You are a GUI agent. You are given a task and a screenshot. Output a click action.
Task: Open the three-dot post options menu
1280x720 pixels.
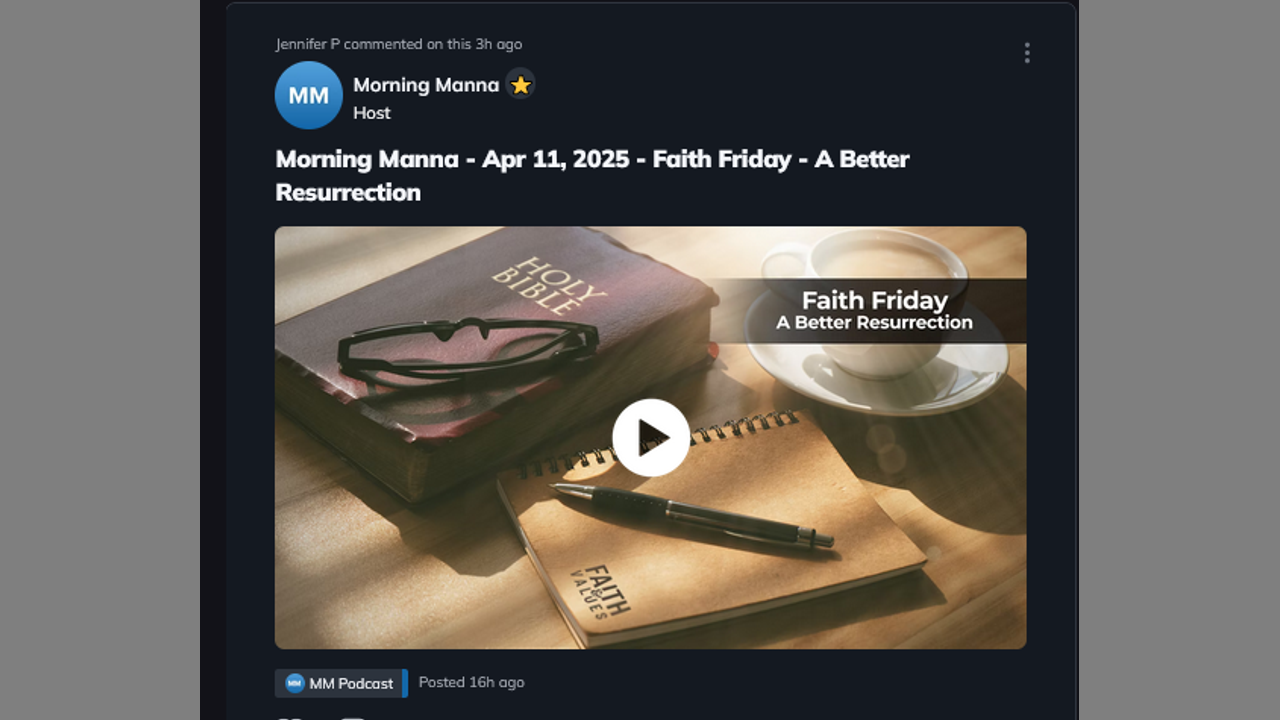click(x=1026, y=53)
